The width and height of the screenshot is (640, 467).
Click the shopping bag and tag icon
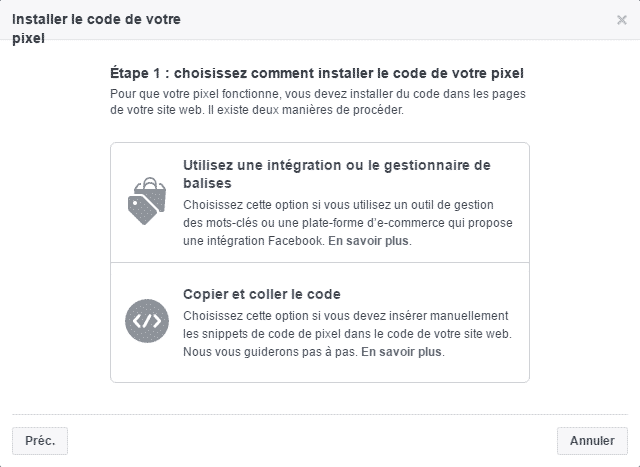point(146,201)
